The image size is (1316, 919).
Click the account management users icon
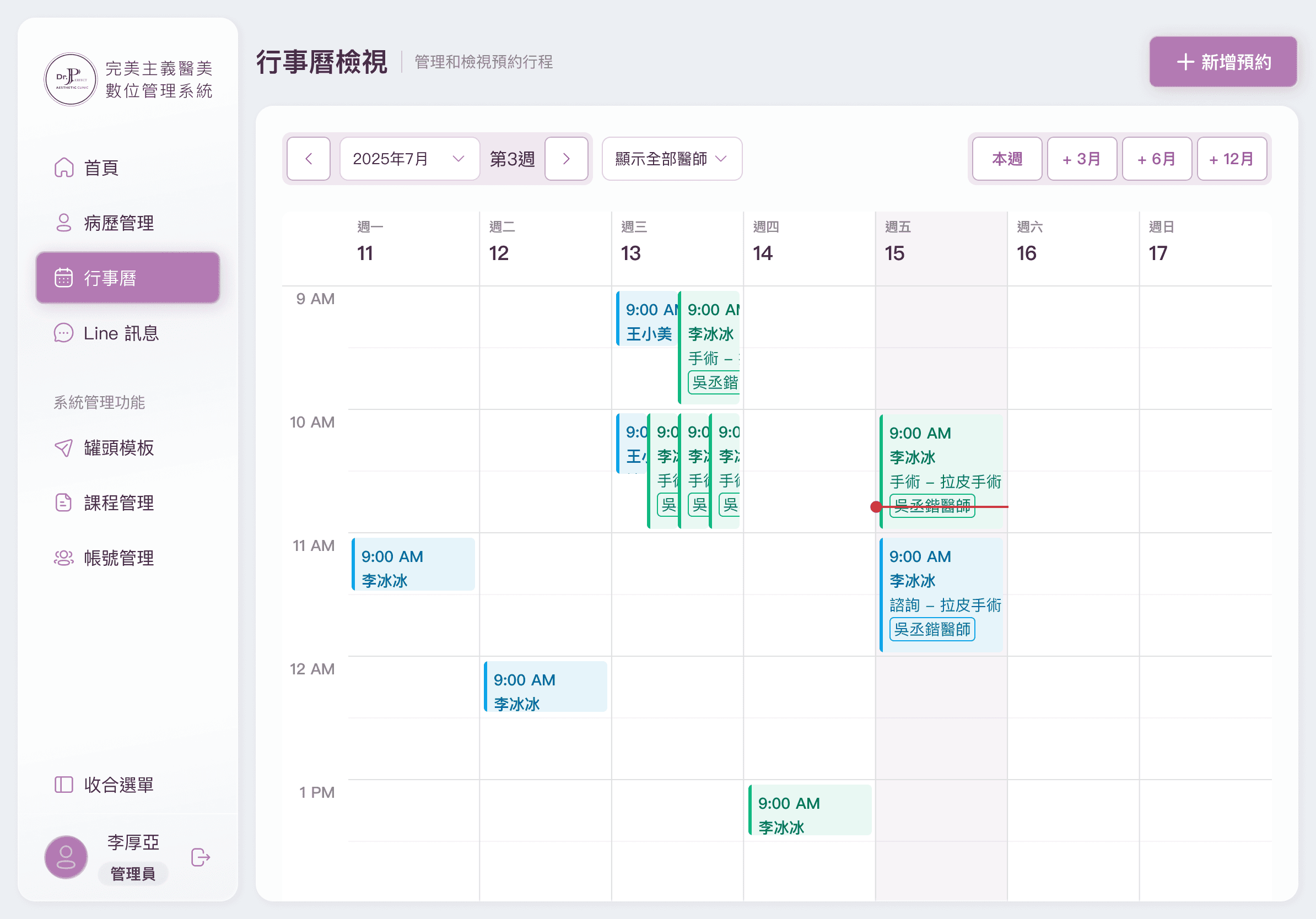coord(63,558)
